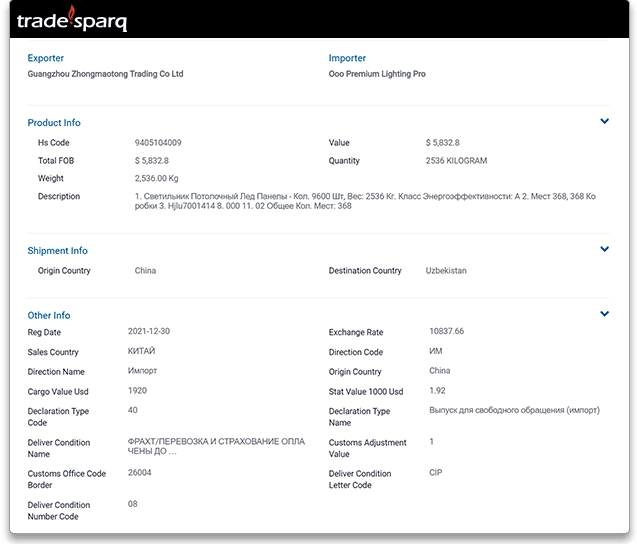Image resolution: width=637 pixels, height=544 pixels.
Task: Click the Deliver Condition Letter Code CIP
Action: pos(436,472)
